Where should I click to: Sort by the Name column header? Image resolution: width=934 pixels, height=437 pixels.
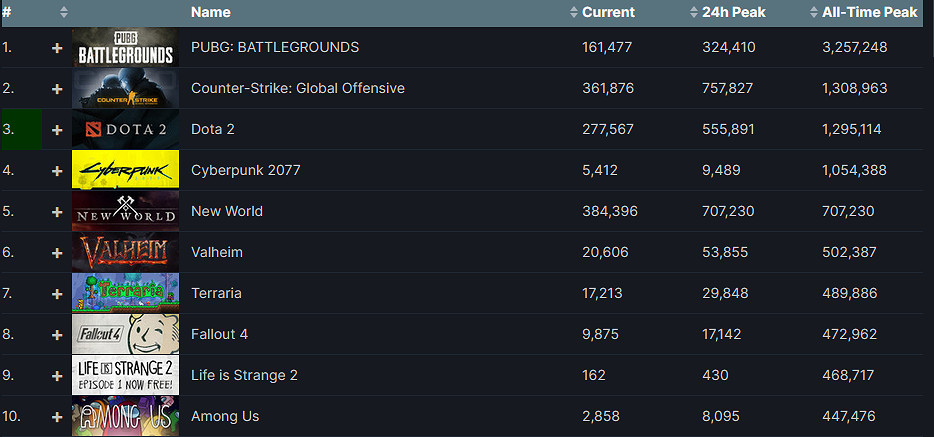[210, 13]
